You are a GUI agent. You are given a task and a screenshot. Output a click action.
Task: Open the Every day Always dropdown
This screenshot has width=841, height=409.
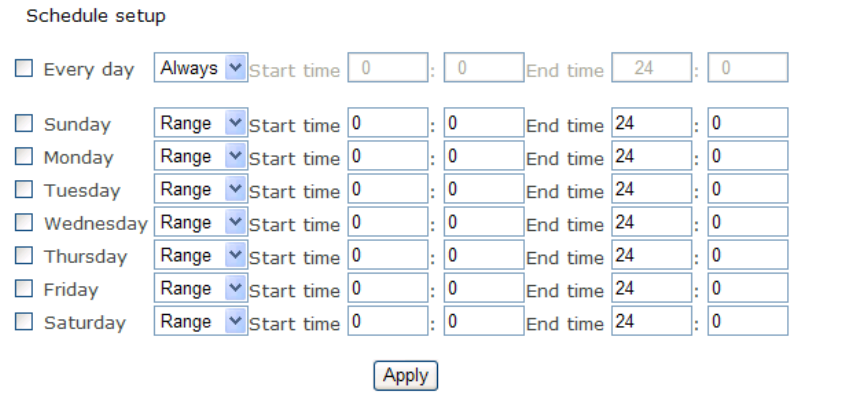coord(201,68)
